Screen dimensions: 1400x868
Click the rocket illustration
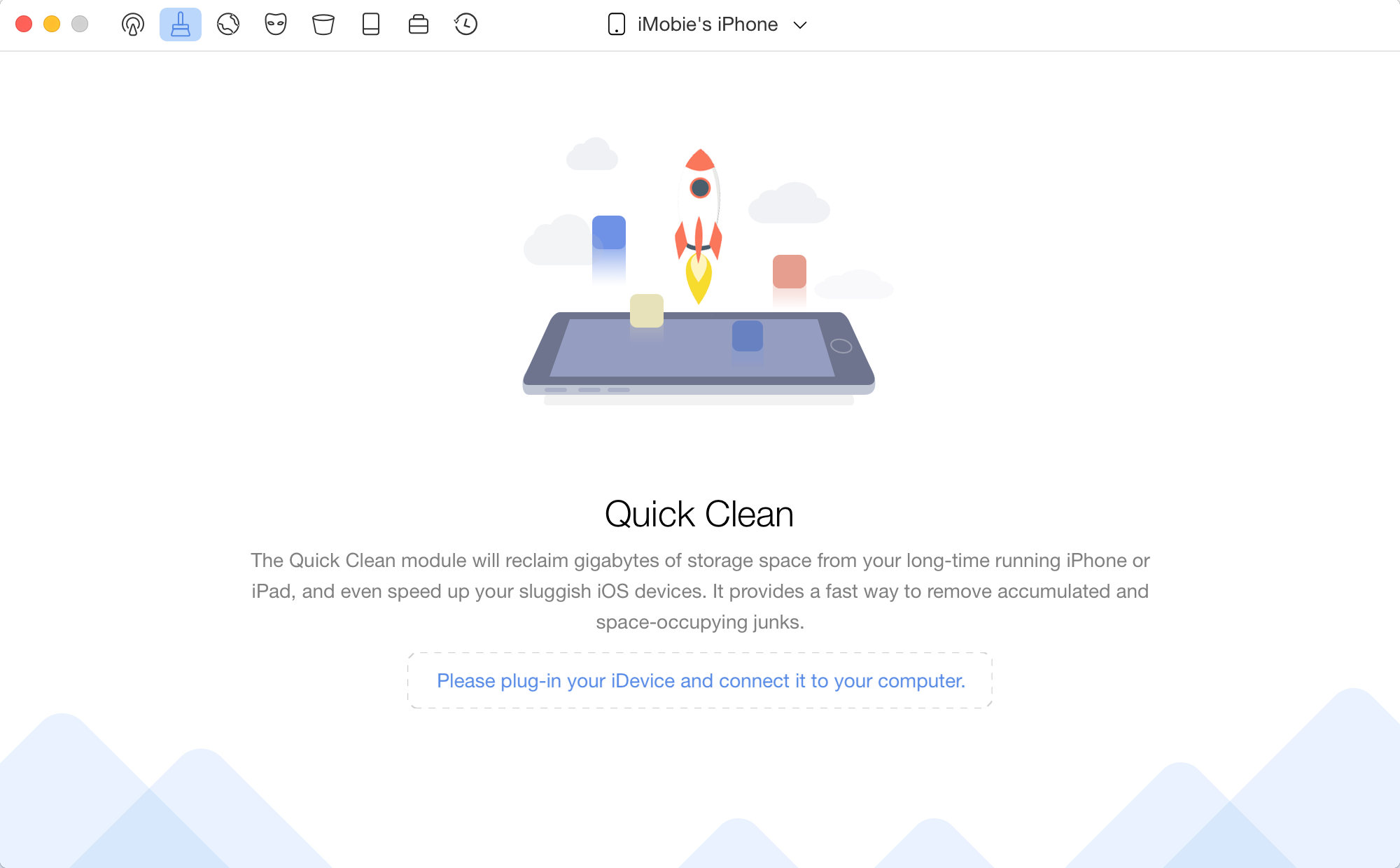coord(699,225)
